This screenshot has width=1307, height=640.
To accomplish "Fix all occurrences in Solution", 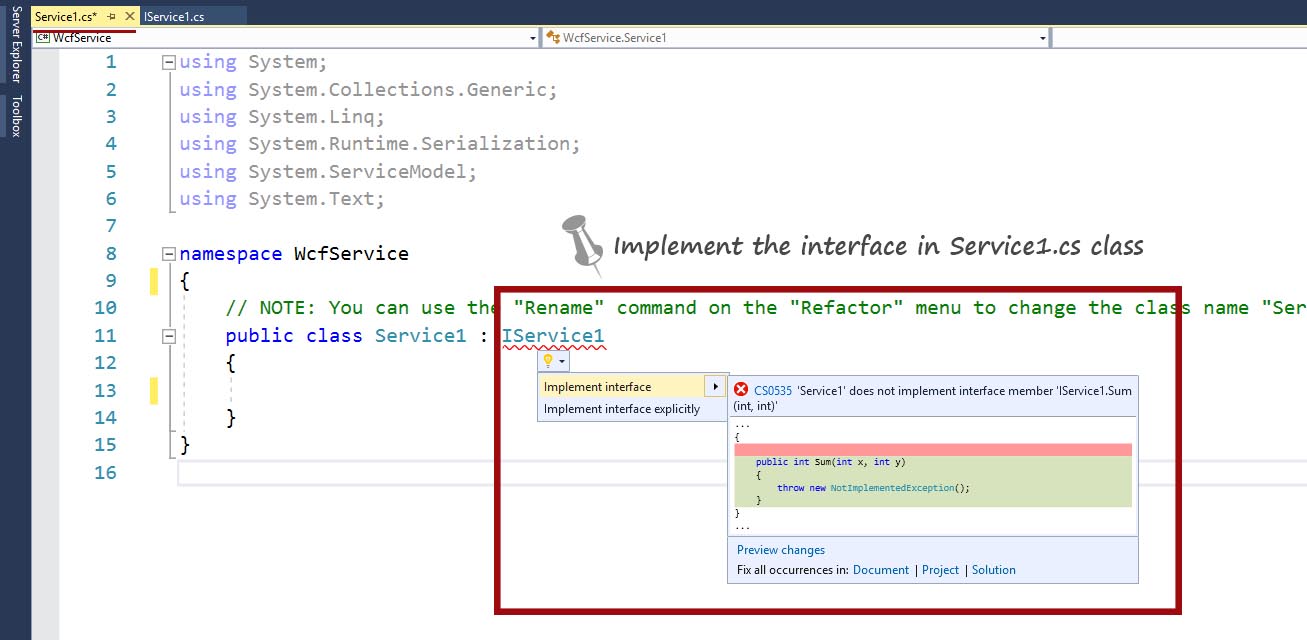I will tap(994, 570).
